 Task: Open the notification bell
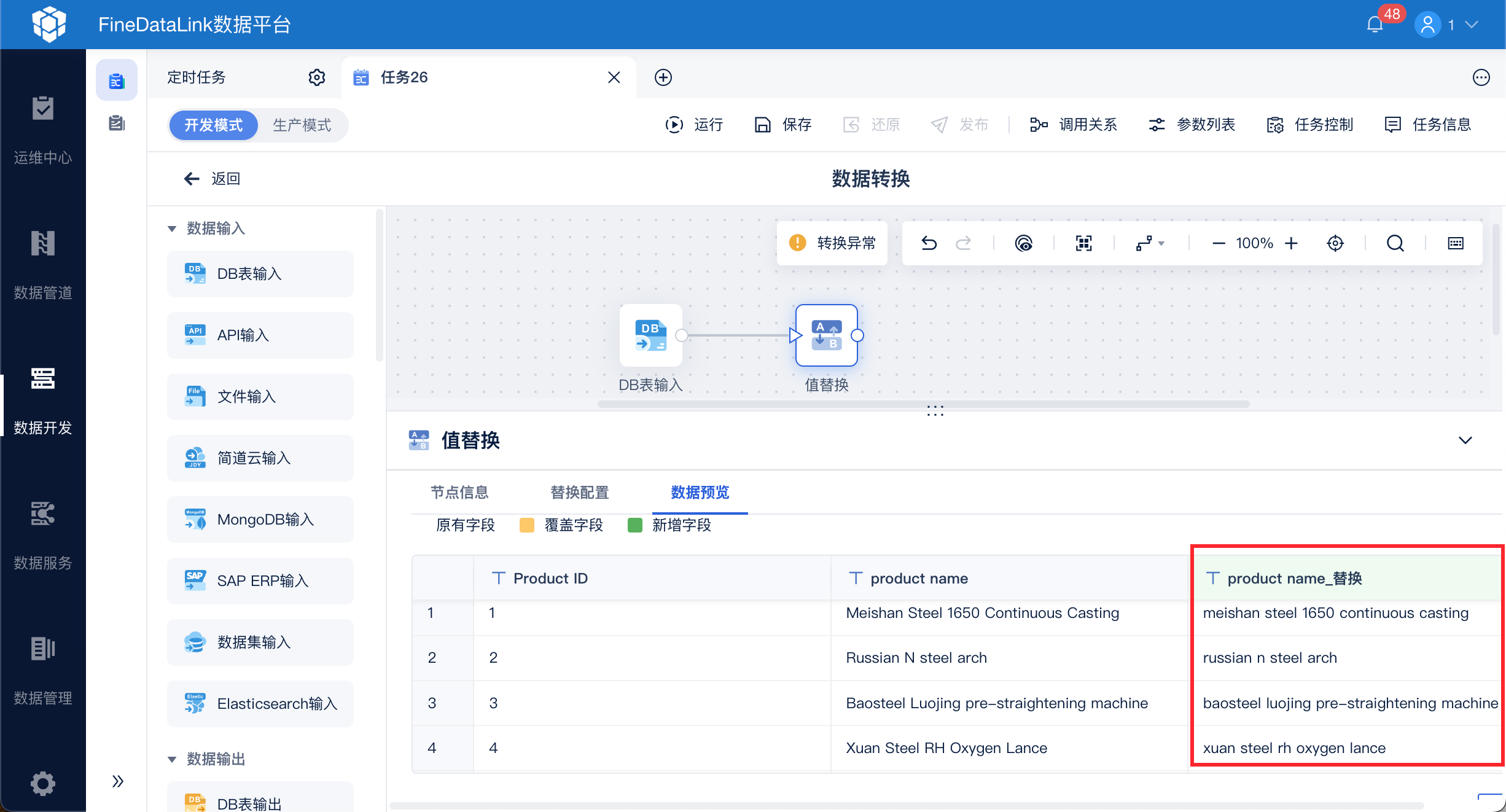tap(1375, 25)
